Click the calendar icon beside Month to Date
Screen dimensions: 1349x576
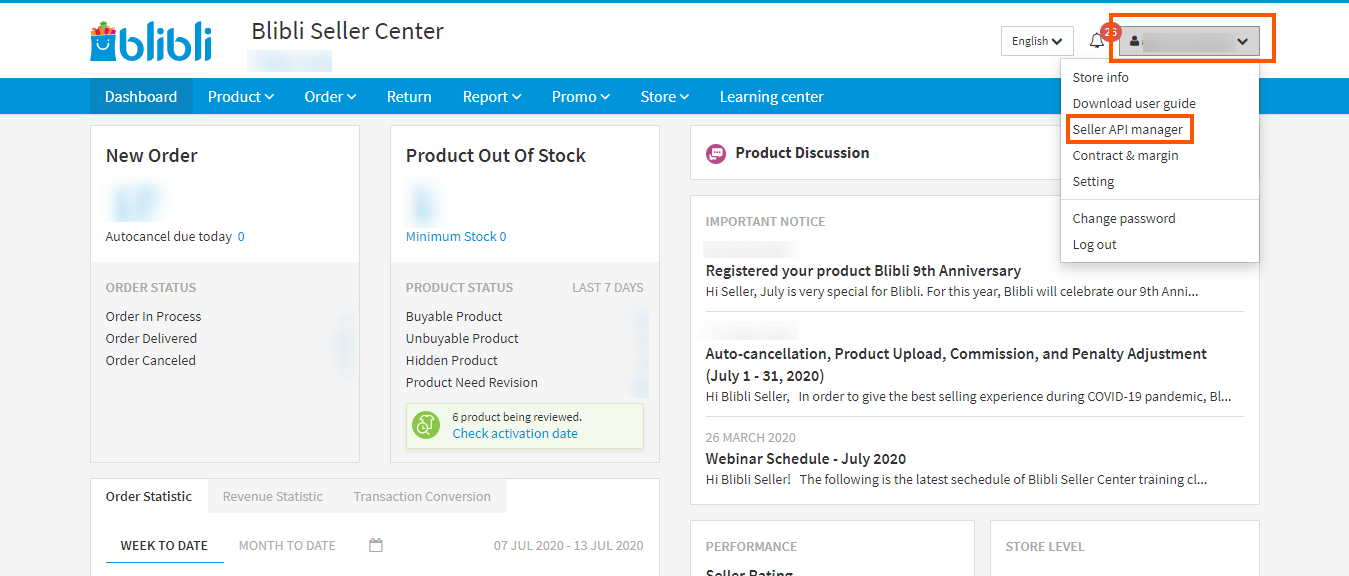click(376, 545)
